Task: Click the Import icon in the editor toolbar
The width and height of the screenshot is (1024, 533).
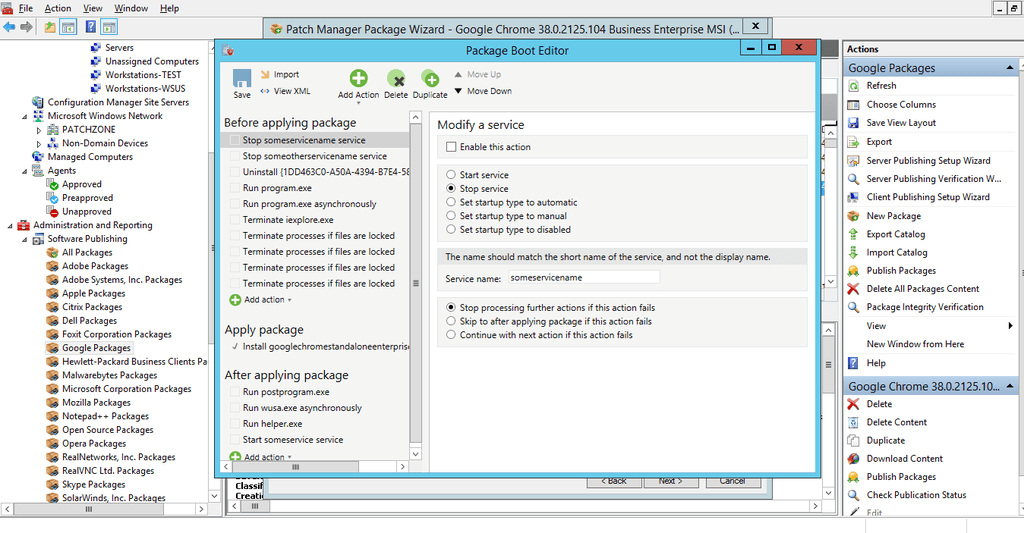Action: (x=265, y=74)
